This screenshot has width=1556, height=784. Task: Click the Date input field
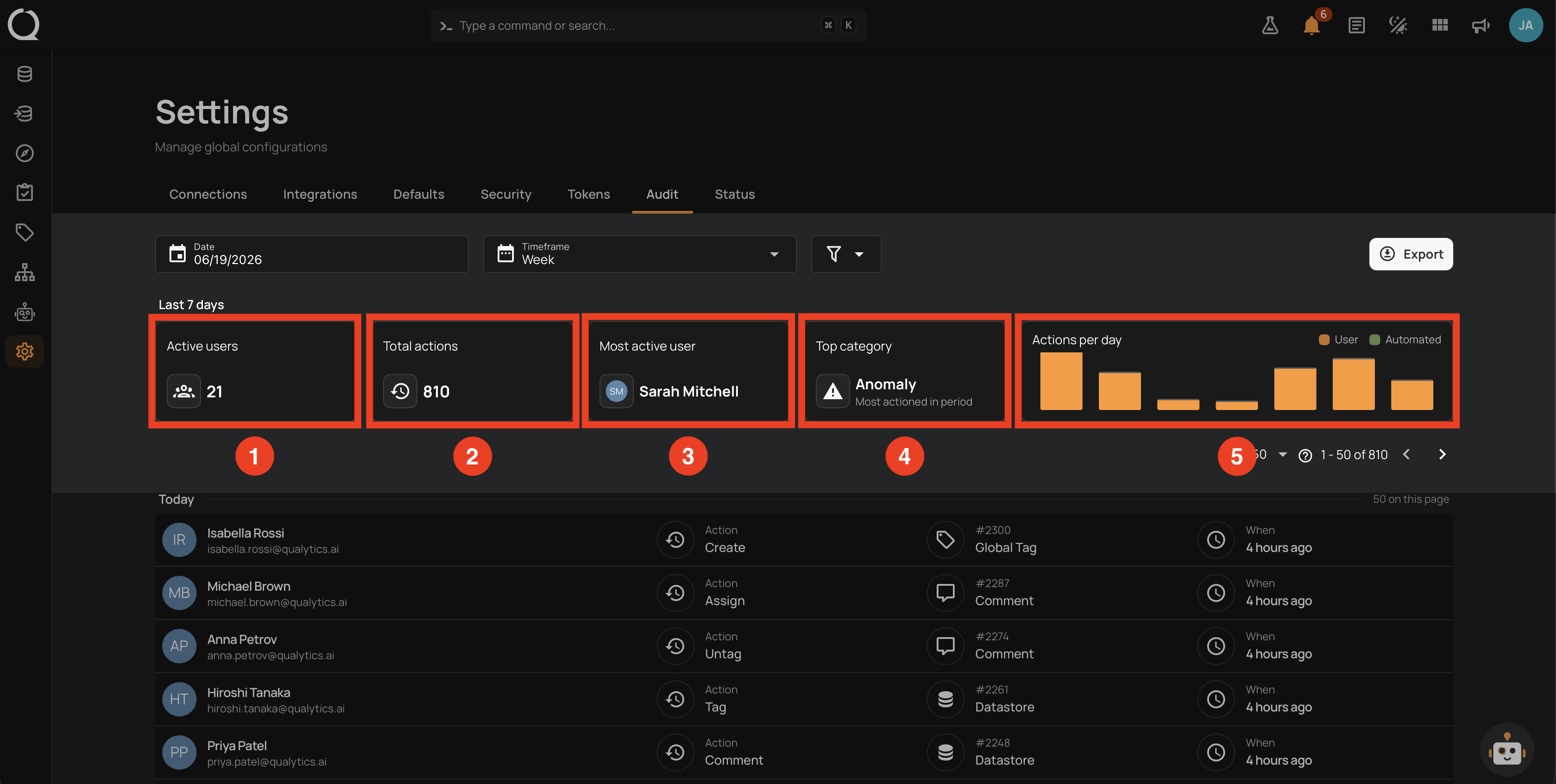pyautogui.click(x=311, y=254)
